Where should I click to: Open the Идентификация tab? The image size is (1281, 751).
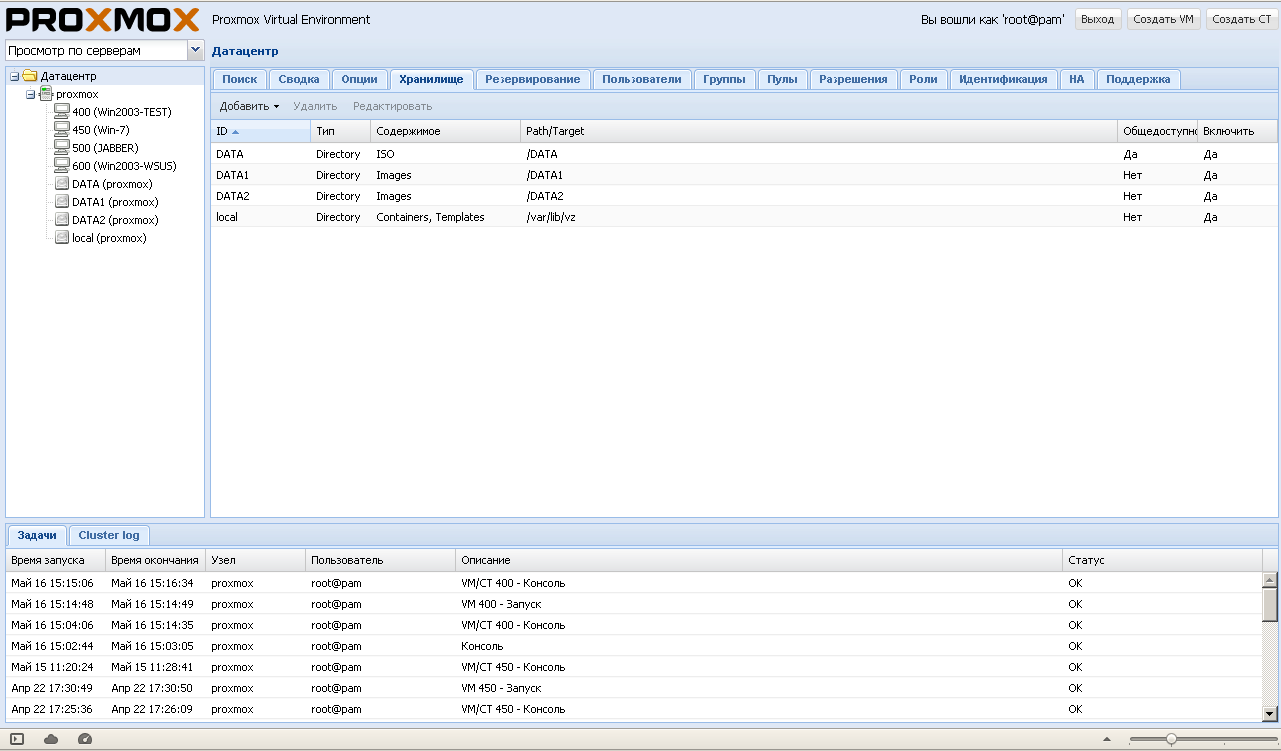coord(1003,79)
